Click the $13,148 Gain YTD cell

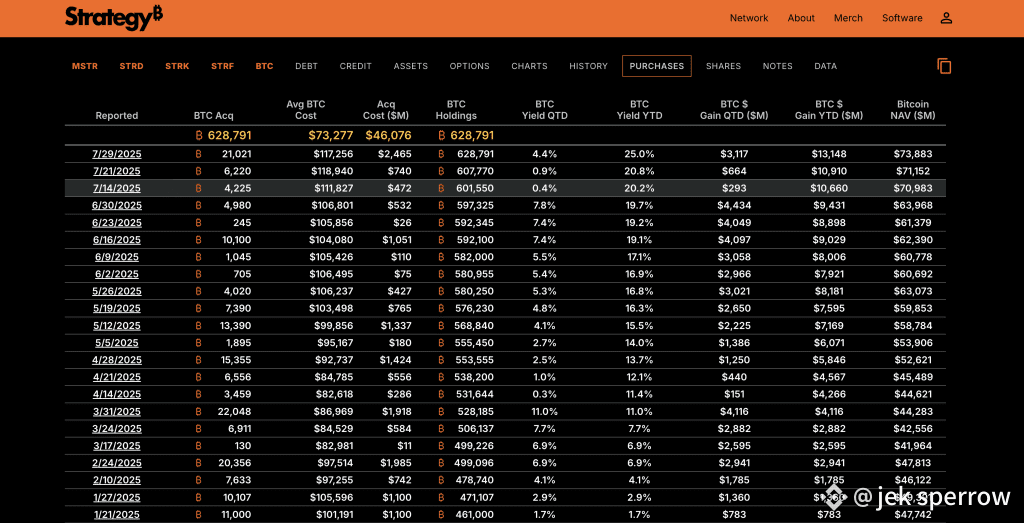829,154
